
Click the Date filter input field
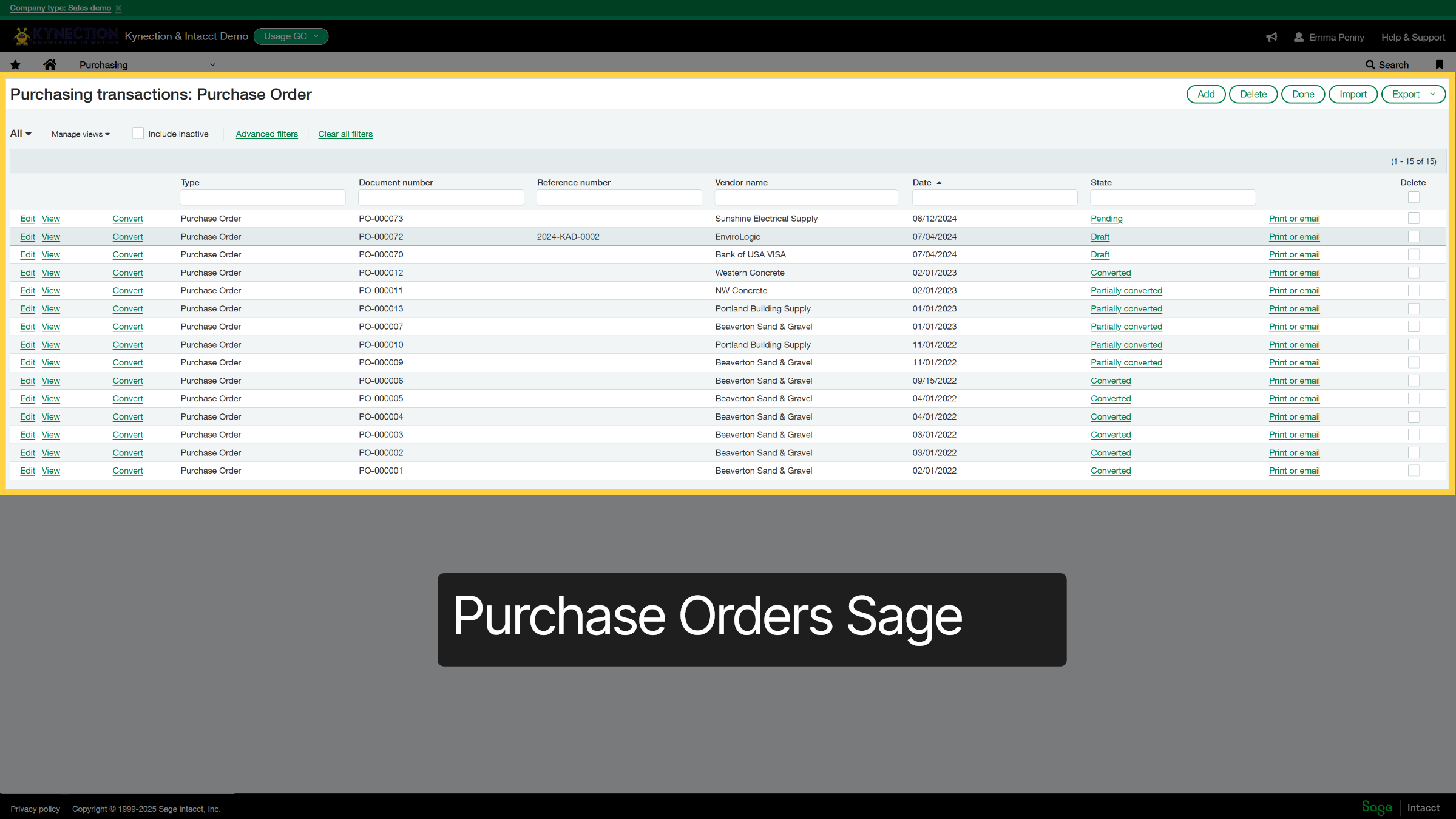pos(995,197)
